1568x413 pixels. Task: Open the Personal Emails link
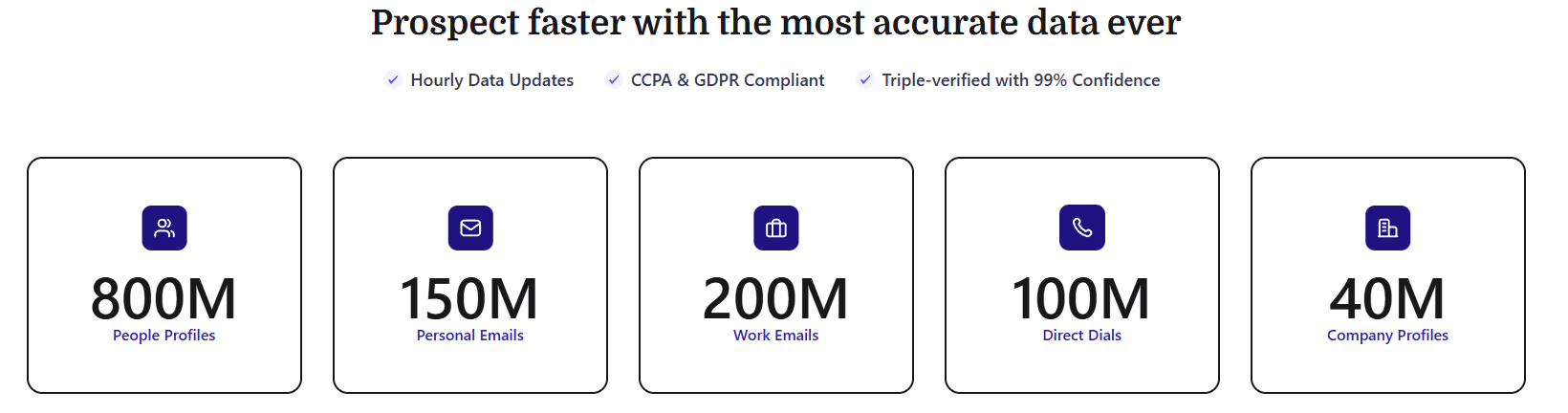(x=470, y=336)
